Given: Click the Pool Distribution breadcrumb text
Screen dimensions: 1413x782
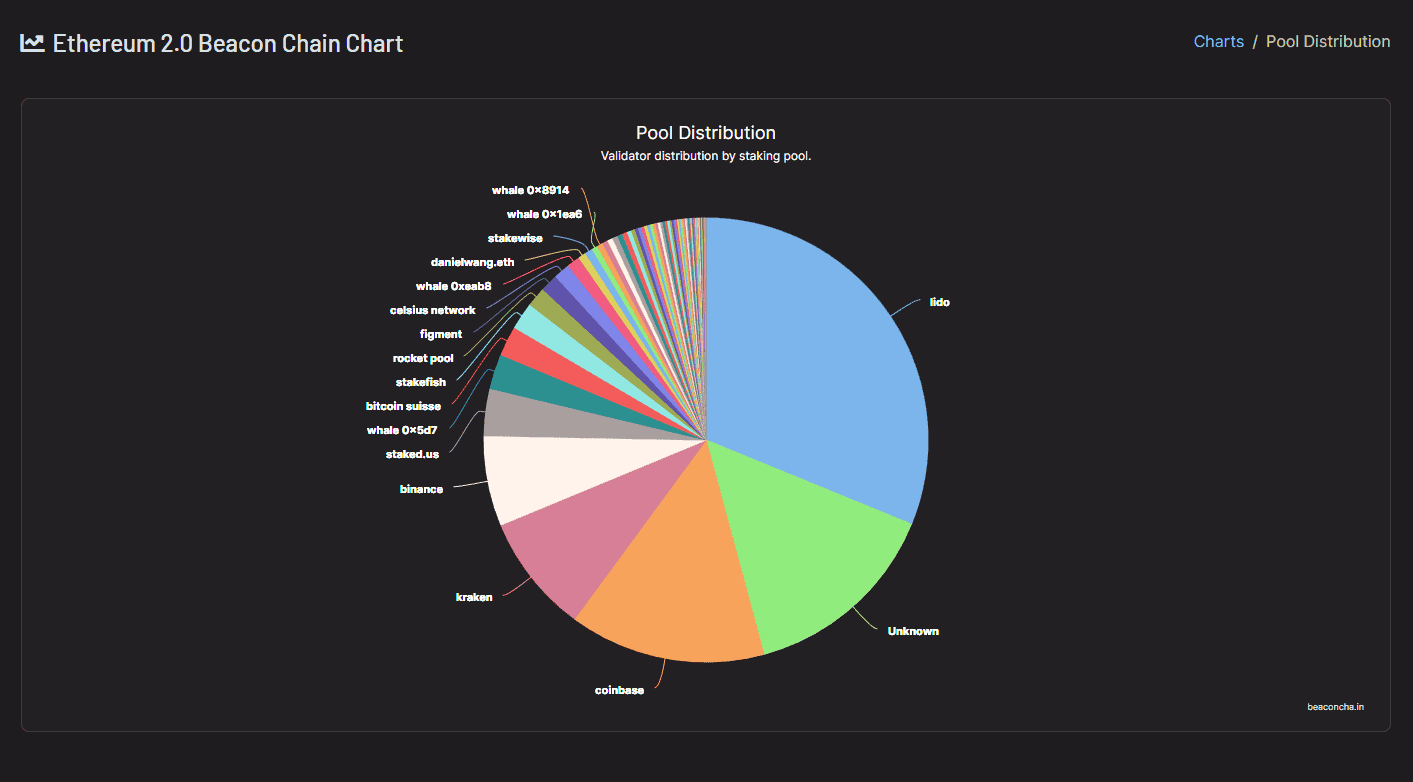Looking at the screenshot, I should coord(1328,41).
